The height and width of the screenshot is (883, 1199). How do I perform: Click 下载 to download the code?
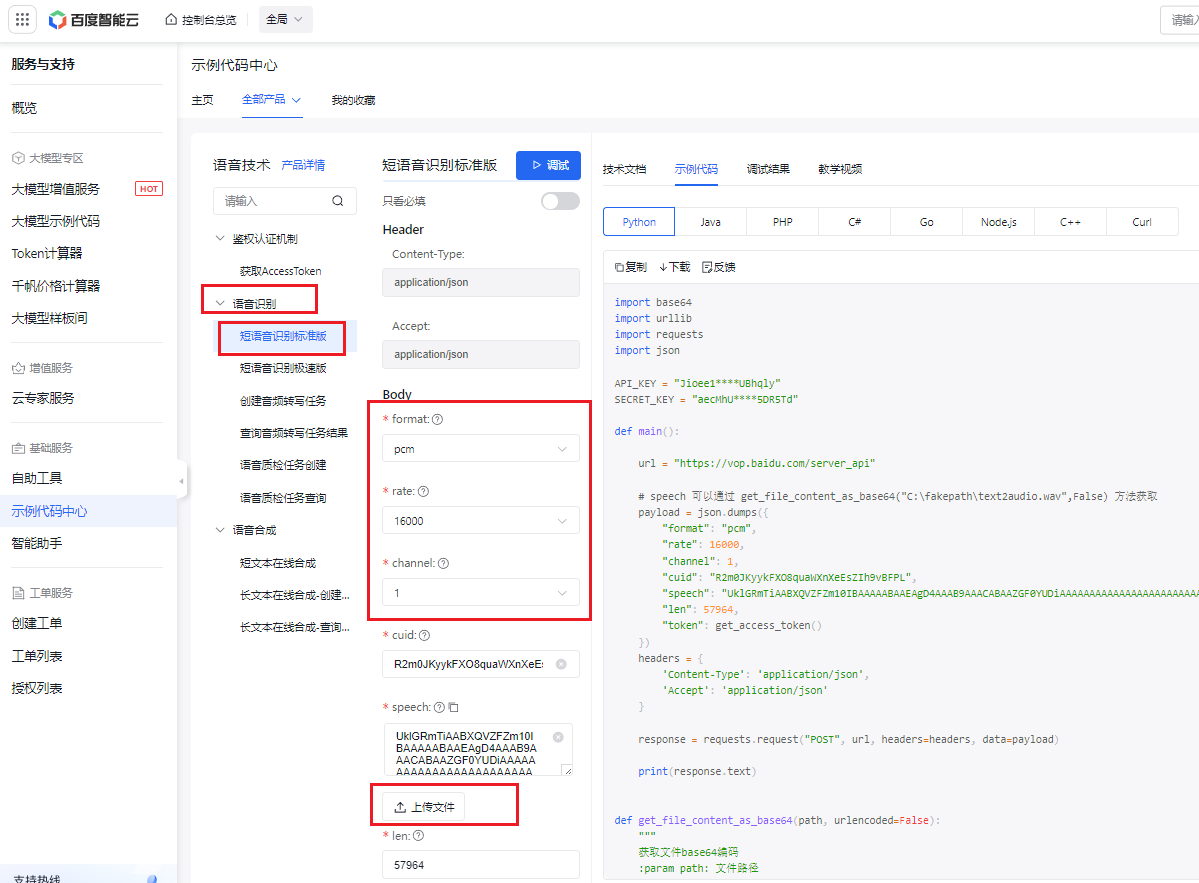click(x=674, y=267)
